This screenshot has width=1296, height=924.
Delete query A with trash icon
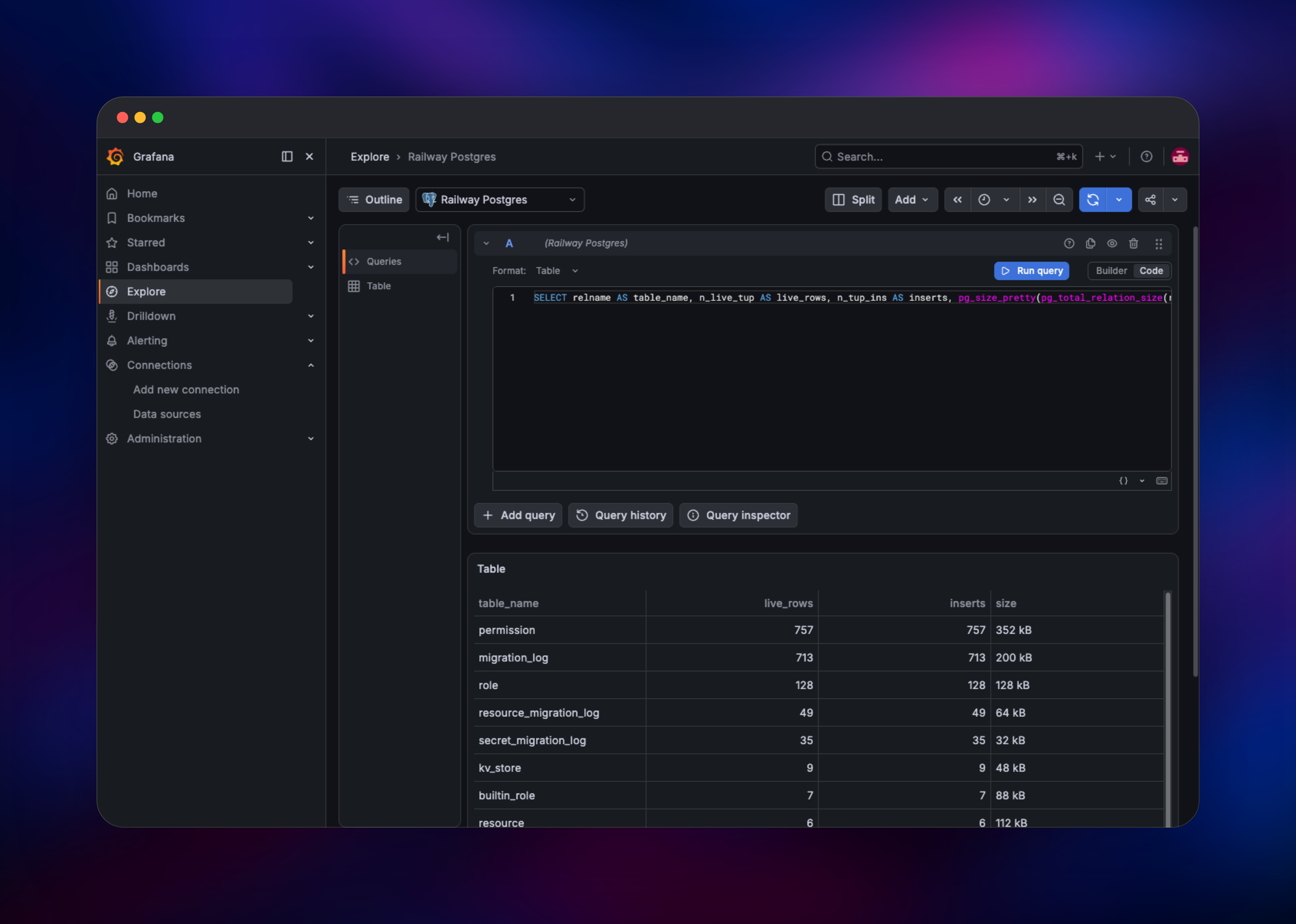[1133, 244]
